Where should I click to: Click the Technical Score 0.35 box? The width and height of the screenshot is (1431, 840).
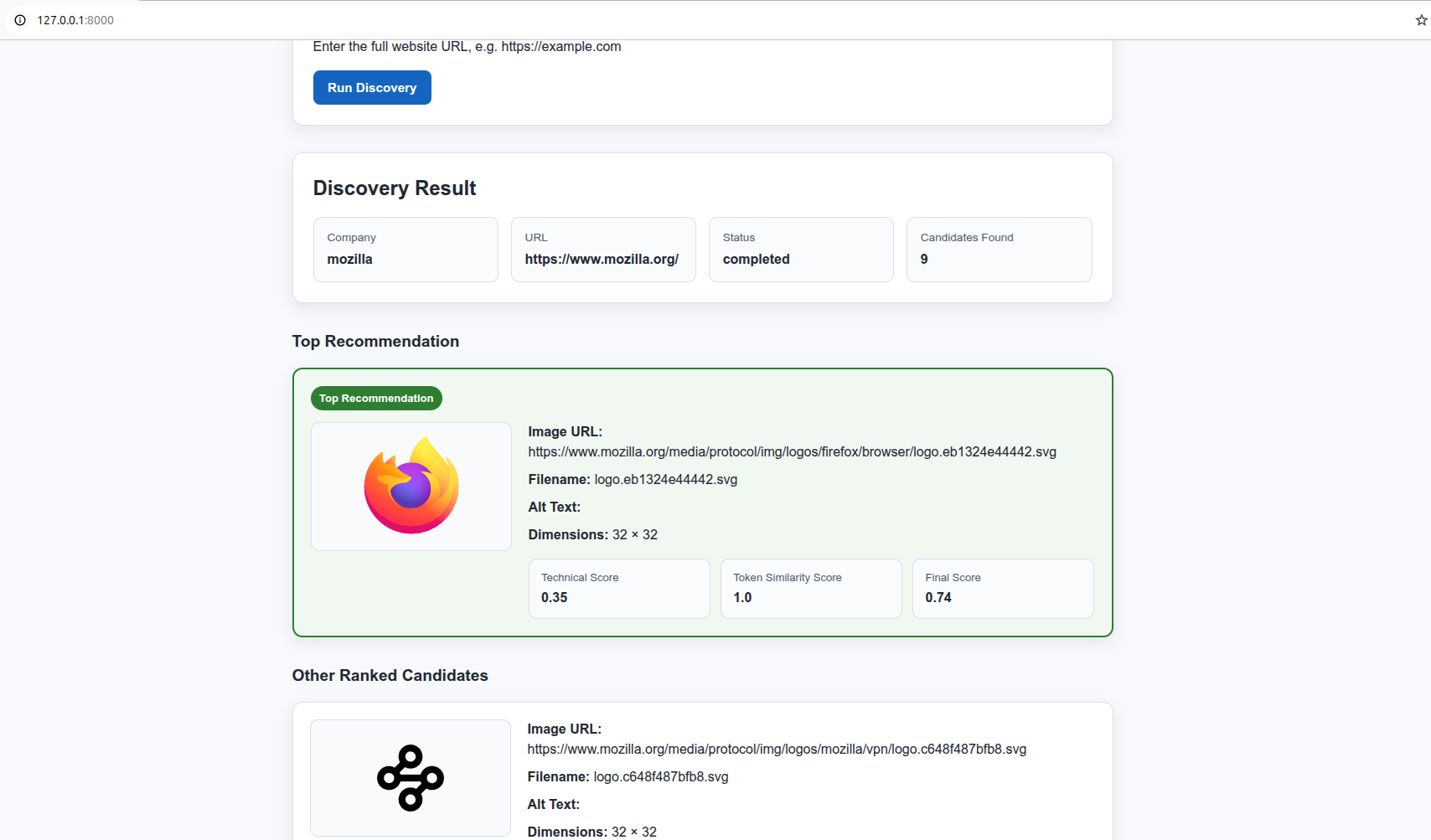point(619,589)
